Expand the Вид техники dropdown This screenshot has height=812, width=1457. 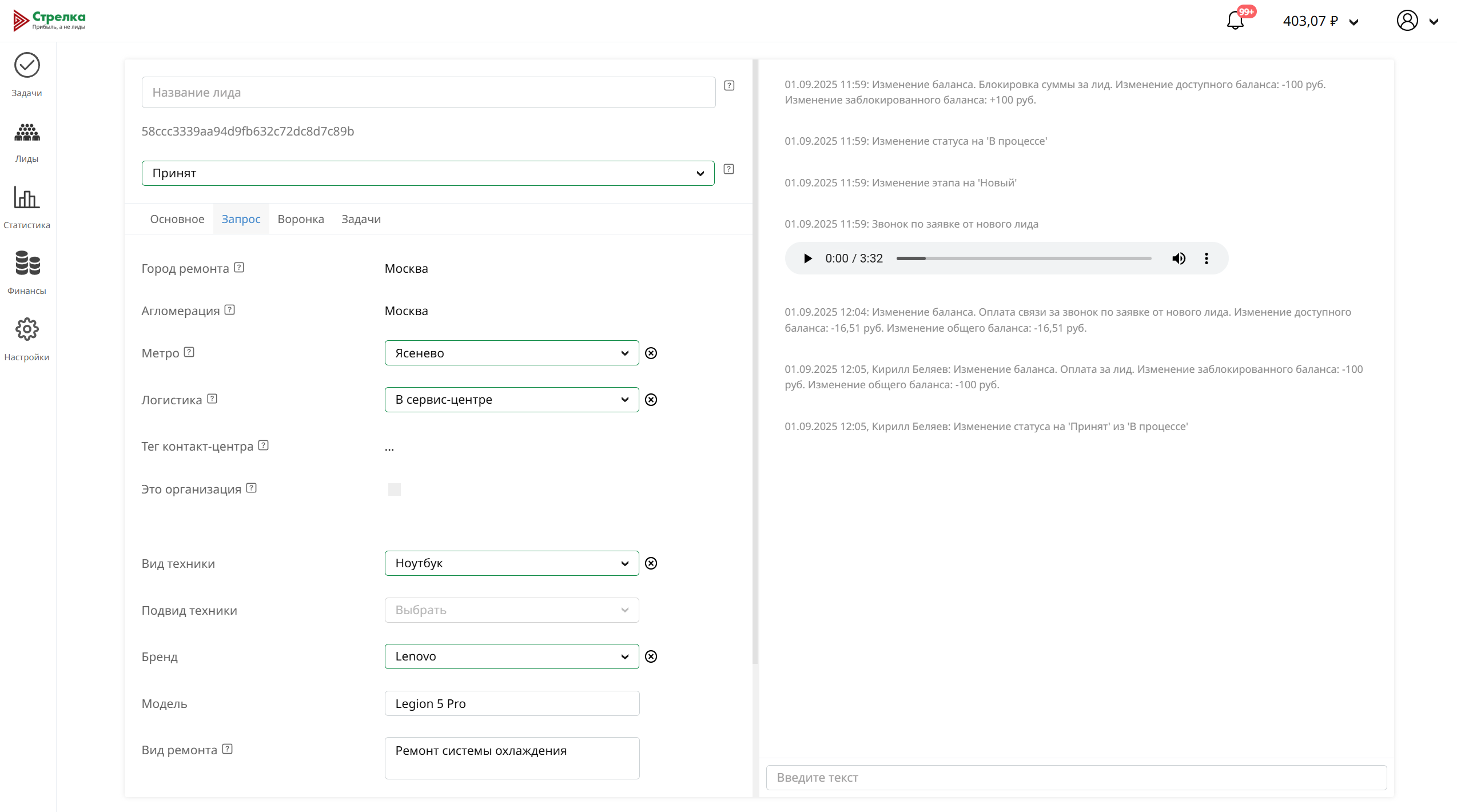511,563
